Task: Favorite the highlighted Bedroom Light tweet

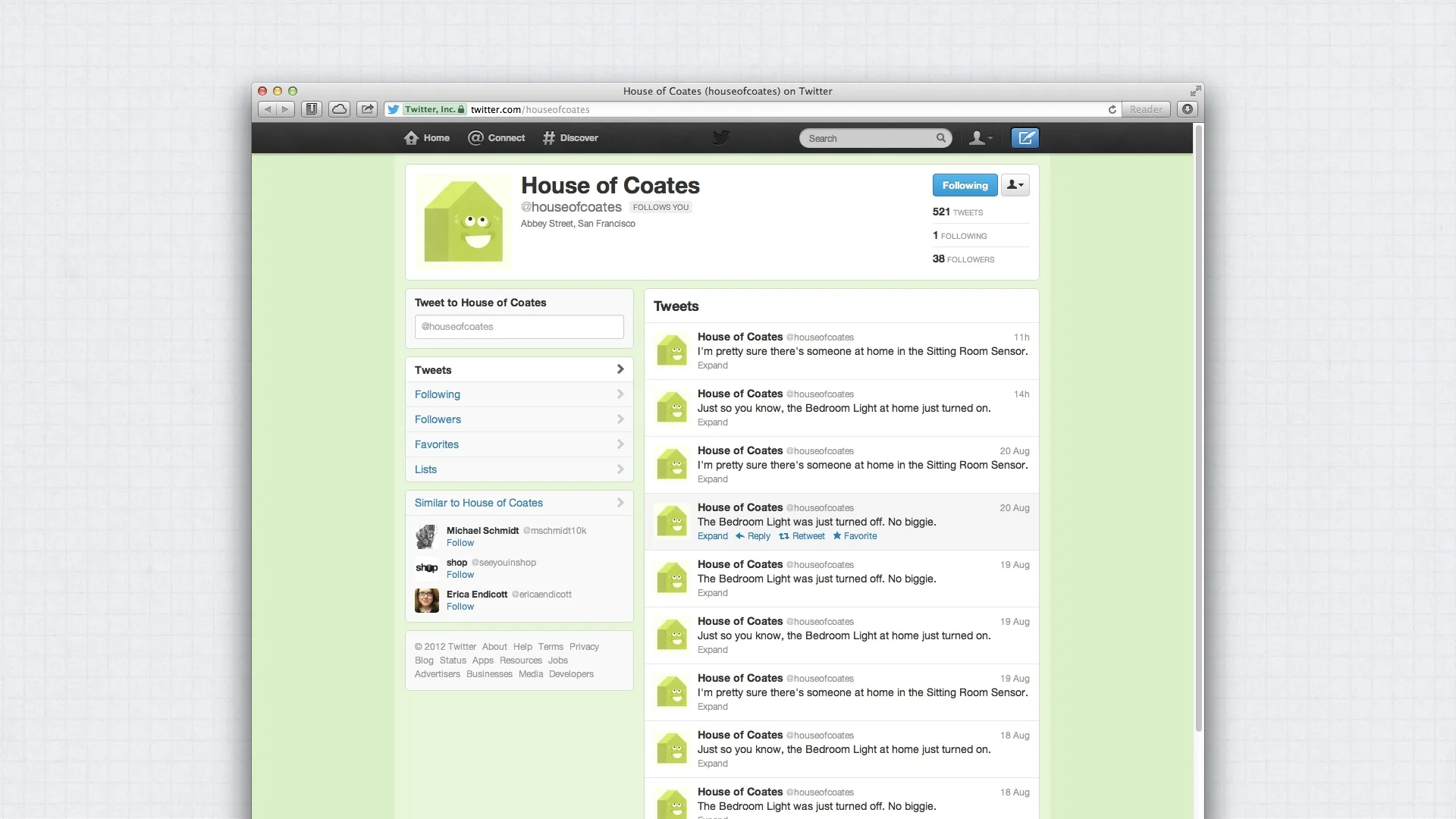Action: [855, 536]
